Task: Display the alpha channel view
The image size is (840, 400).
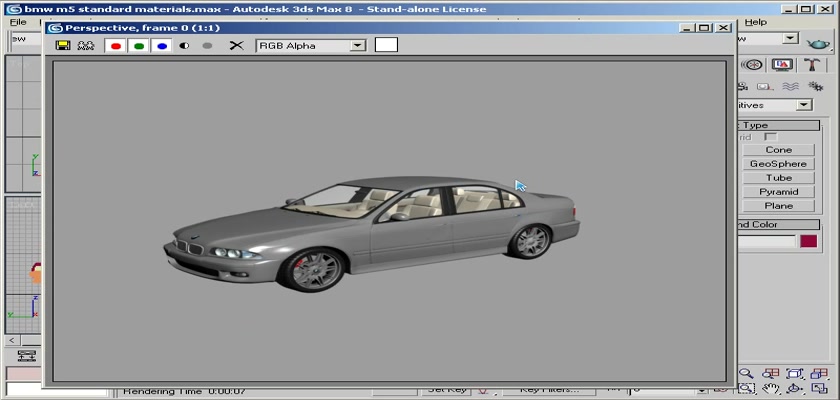Action: tap(184, 46)
